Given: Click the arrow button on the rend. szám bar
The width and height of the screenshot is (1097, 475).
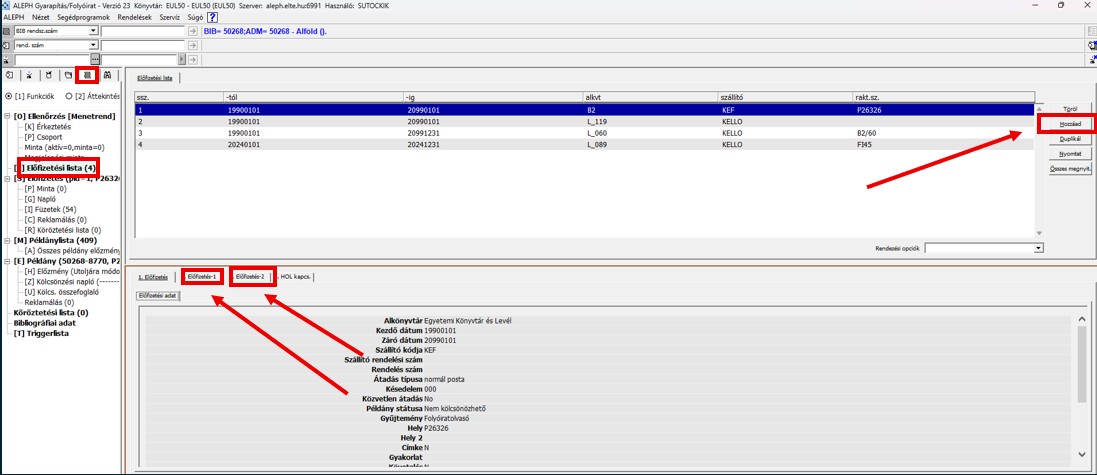Looking at the screenshot, I should click(x=193, y=45).
